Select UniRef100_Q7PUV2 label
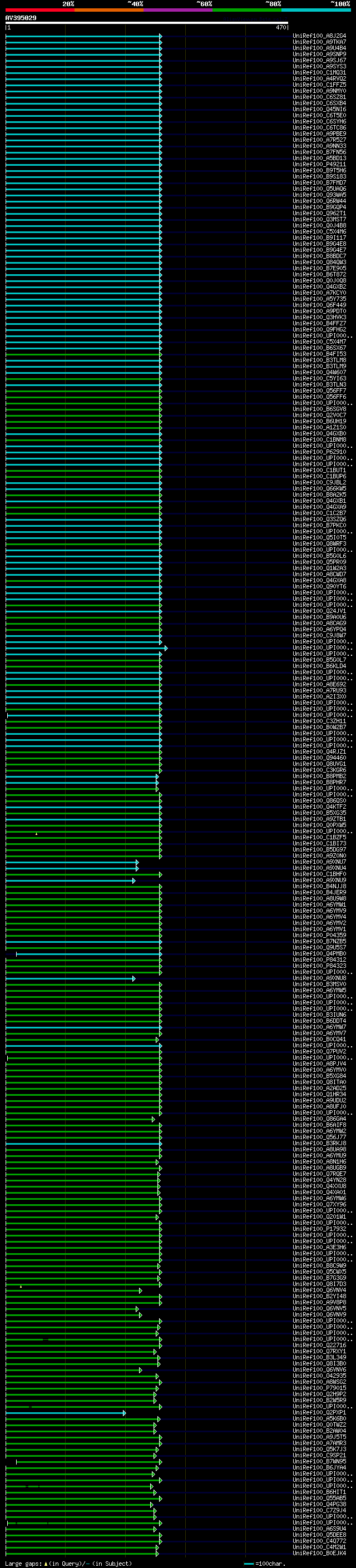Viewport: 356px width, 1568px height. click(319, 1051)
